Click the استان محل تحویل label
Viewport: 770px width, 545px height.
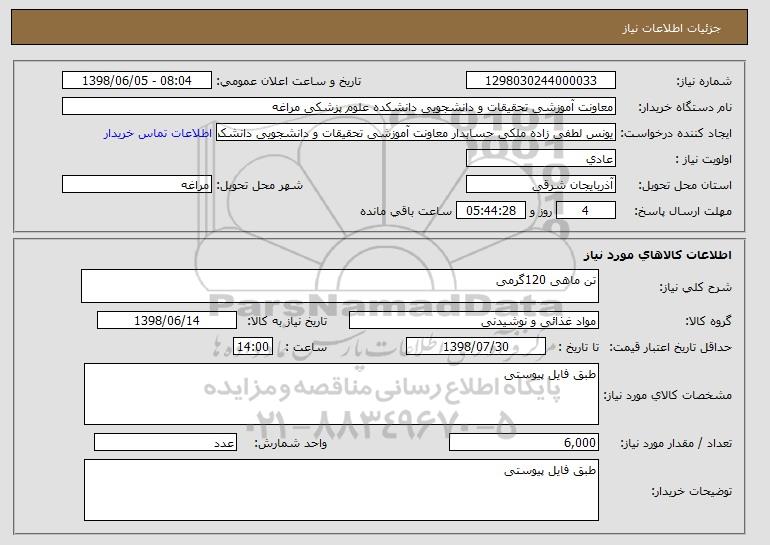[685, 185]
